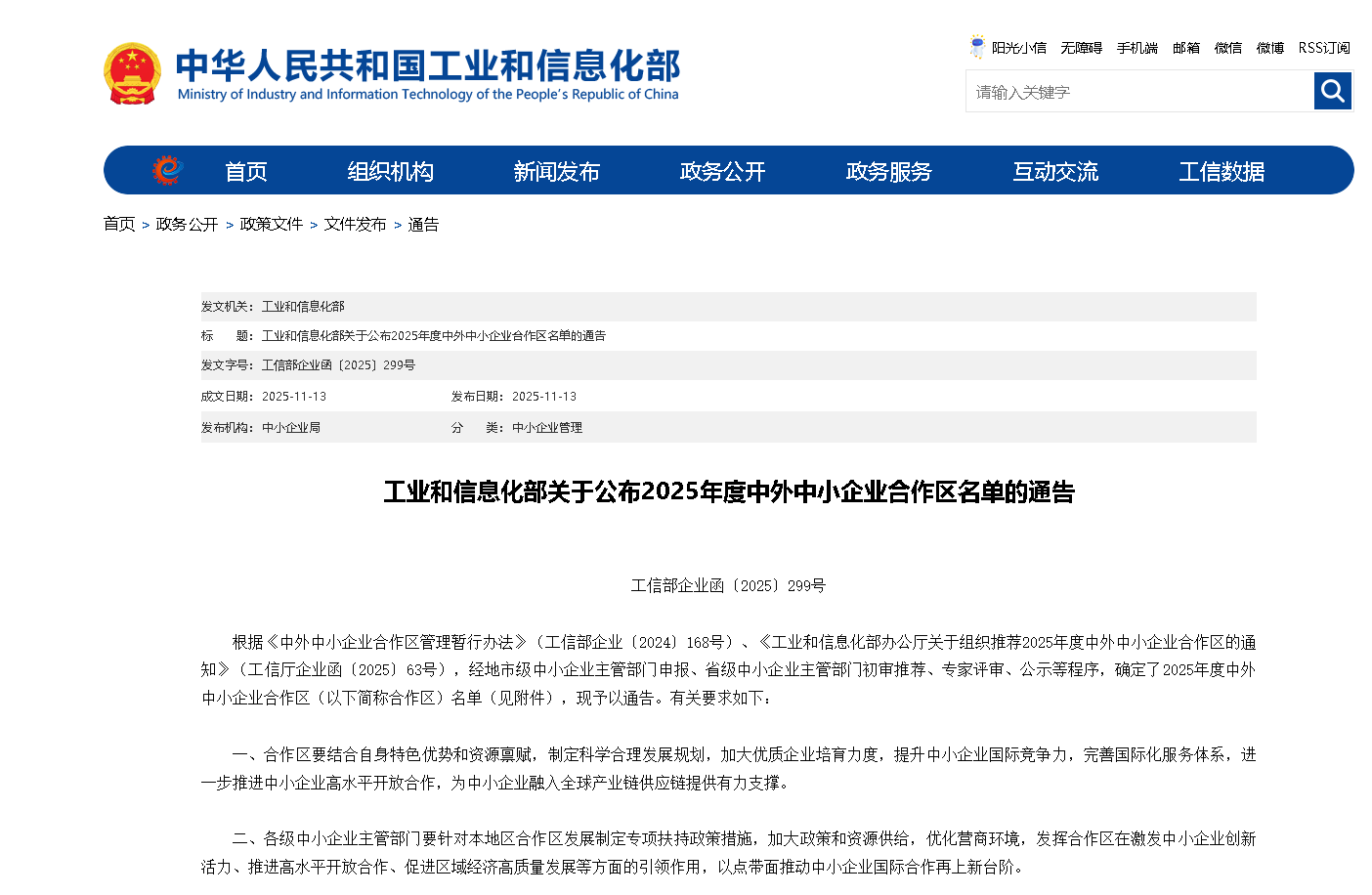Subscribe via the RSS订阅 link
The width and height of the screenshot is (1372, 895).
pos(1324,47)
